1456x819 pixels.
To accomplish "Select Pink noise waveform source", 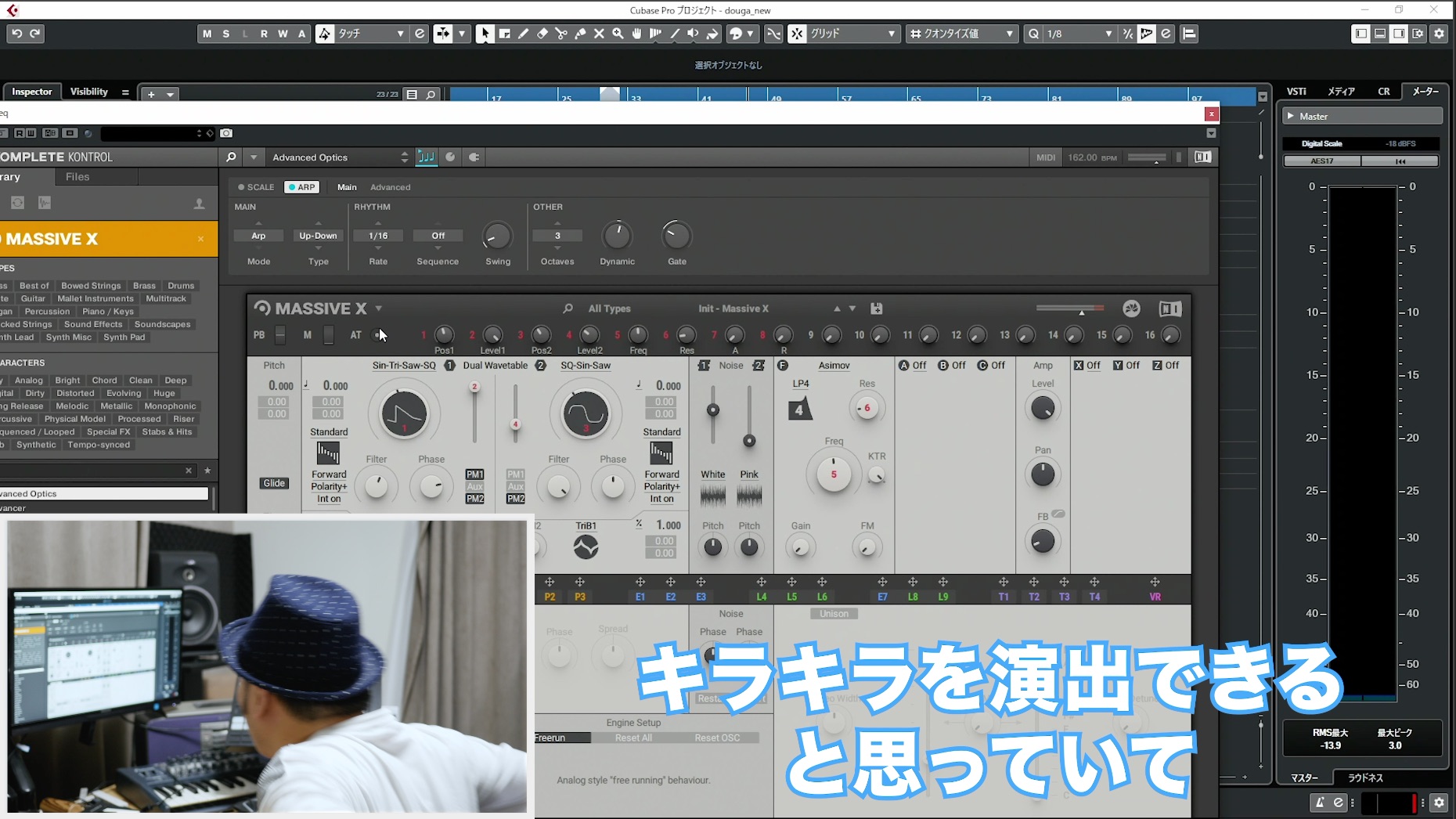I will [749, 495].
